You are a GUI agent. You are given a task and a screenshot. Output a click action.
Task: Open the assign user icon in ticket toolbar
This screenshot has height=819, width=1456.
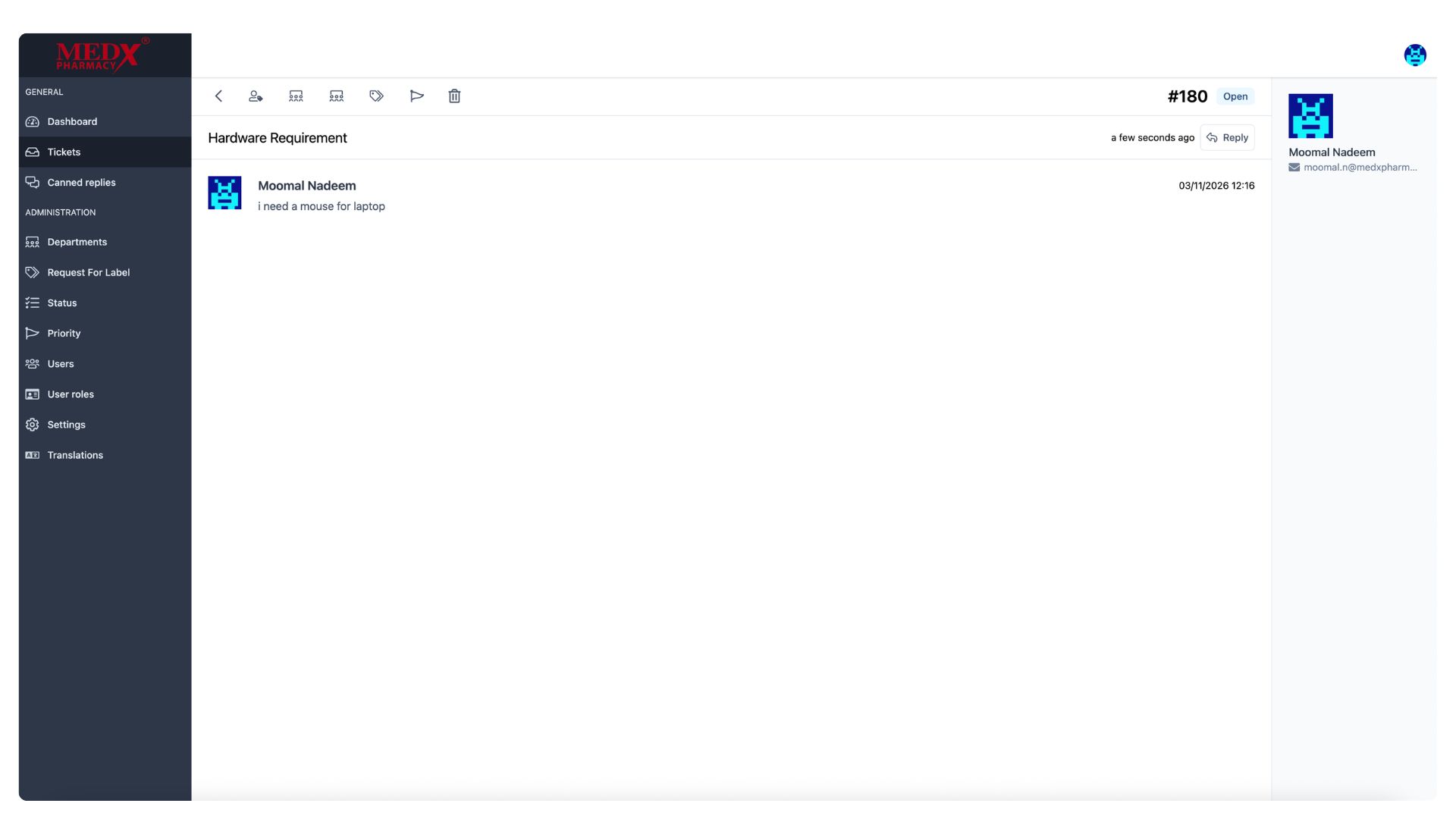pos(256,96)
